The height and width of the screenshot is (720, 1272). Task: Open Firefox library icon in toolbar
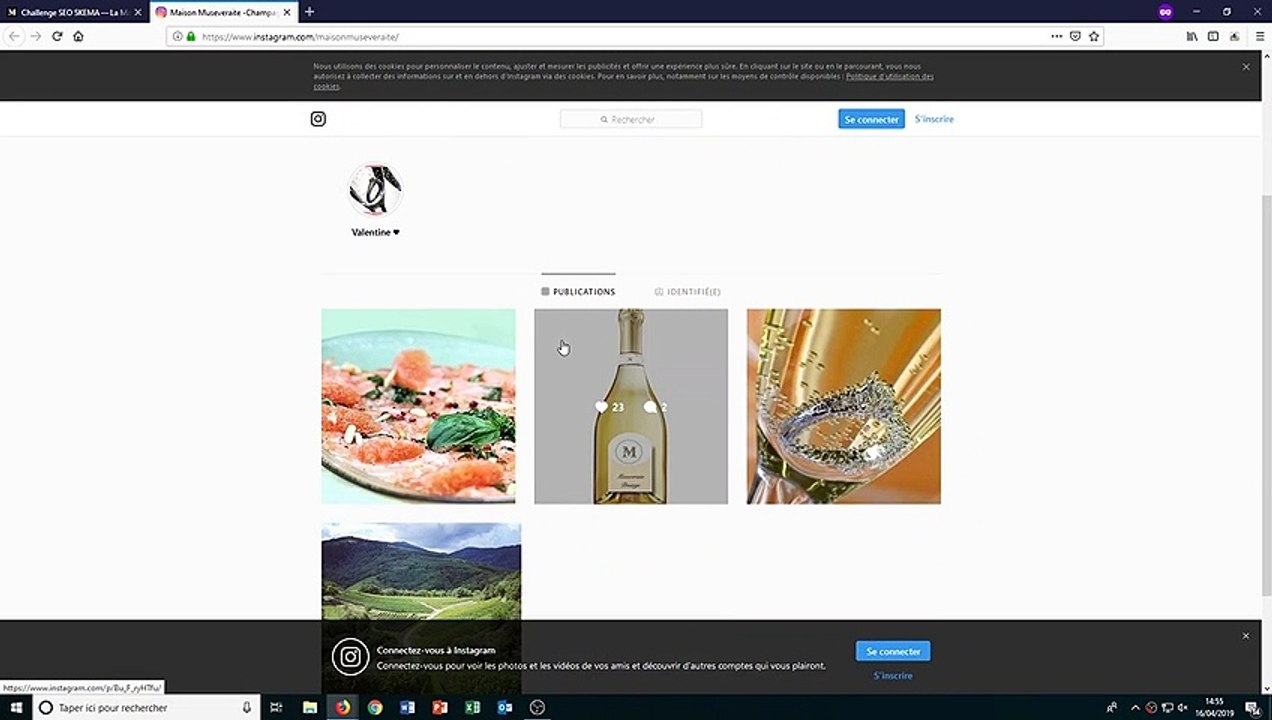(x=1192, y=36)
